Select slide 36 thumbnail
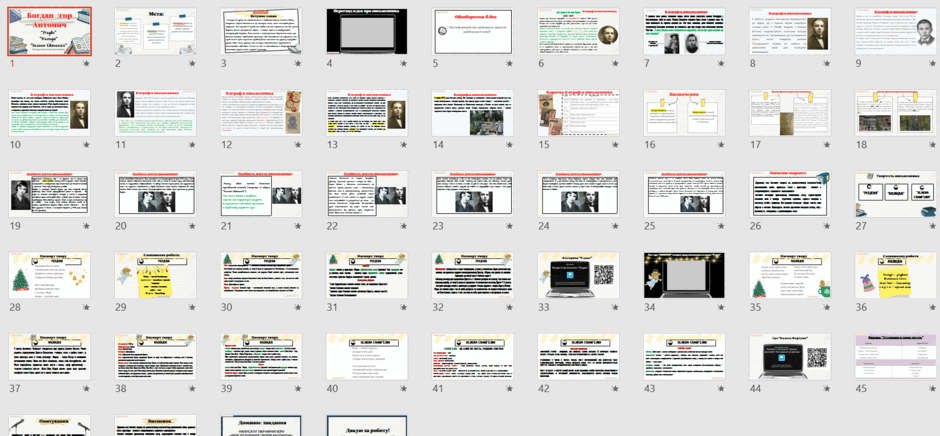Screen dimensions: 940x436 pyautogui.click(x=896, y=275)
